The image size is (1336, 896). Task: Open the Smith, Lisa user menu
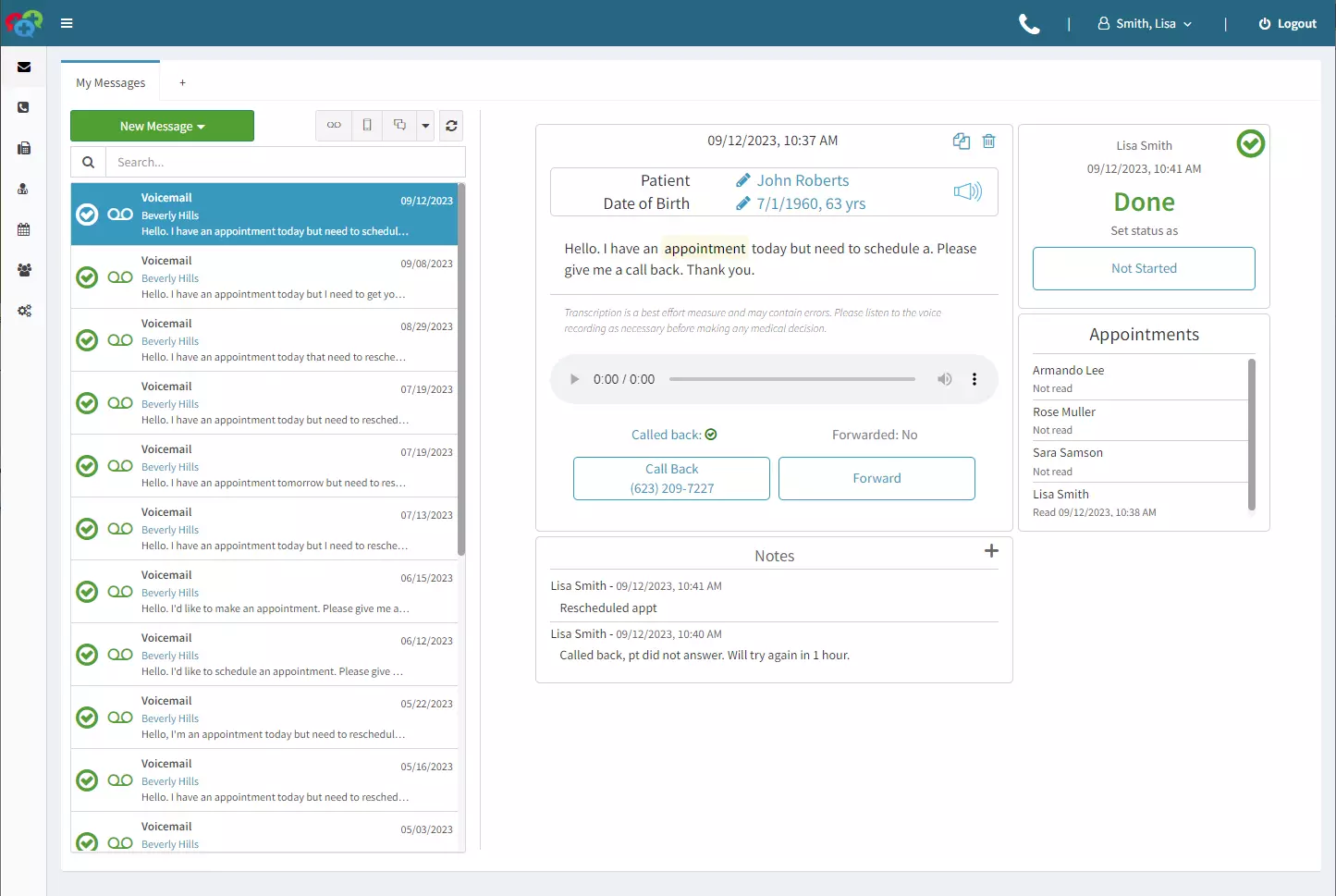pyautogui.click(x=1145, y=24)
